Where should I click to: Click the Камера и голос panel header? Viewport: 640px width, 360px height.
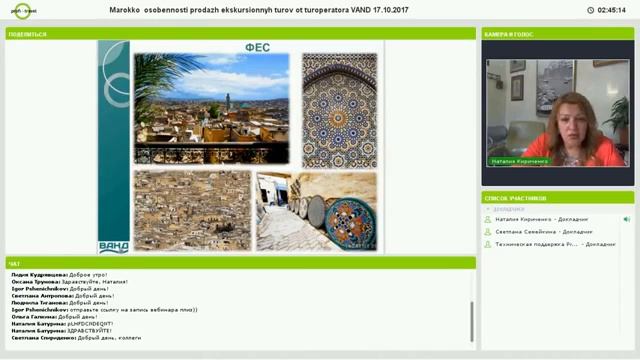[558, 34]
